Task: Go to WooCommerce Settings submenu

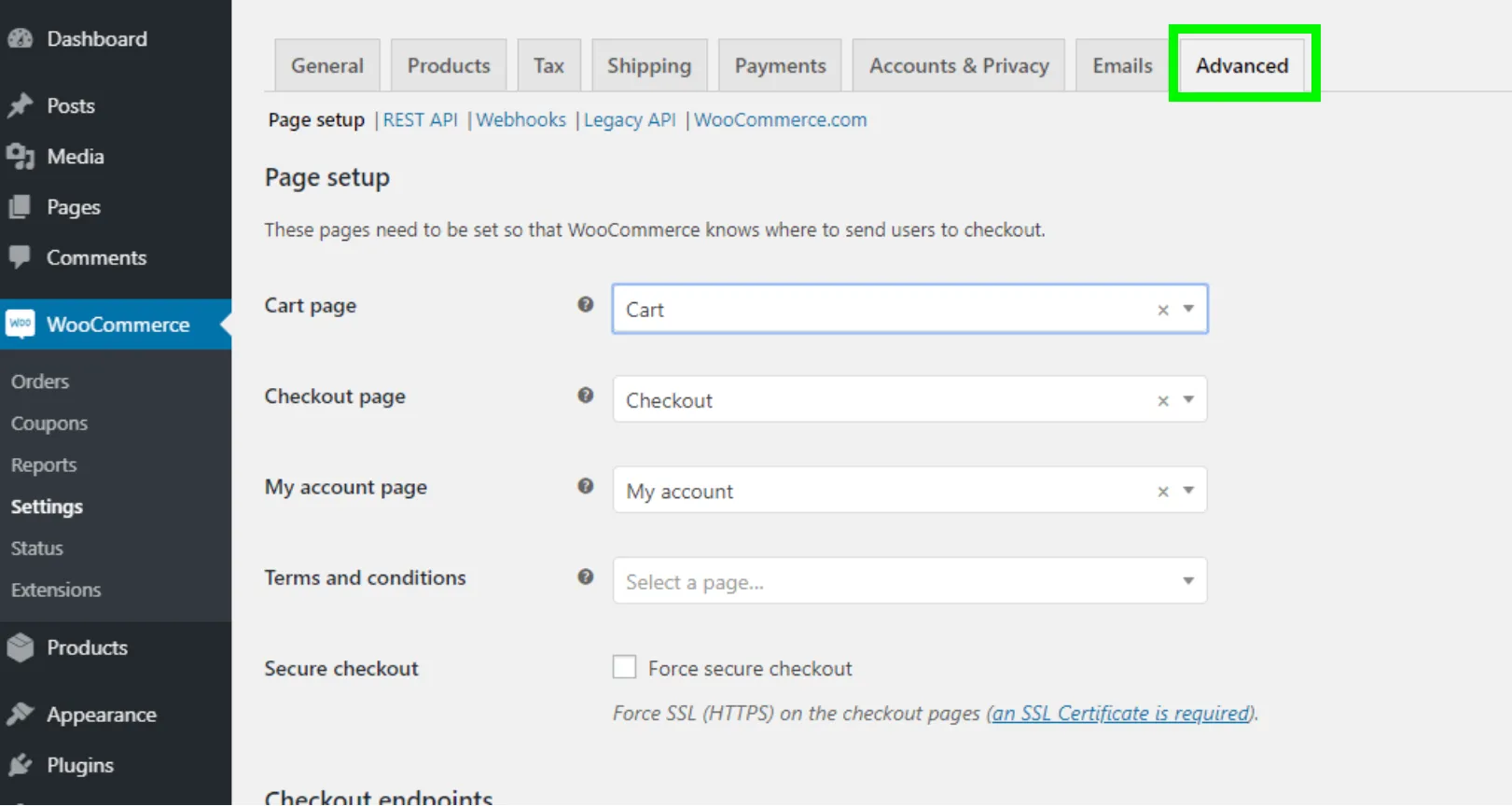Action: point(47,507)
